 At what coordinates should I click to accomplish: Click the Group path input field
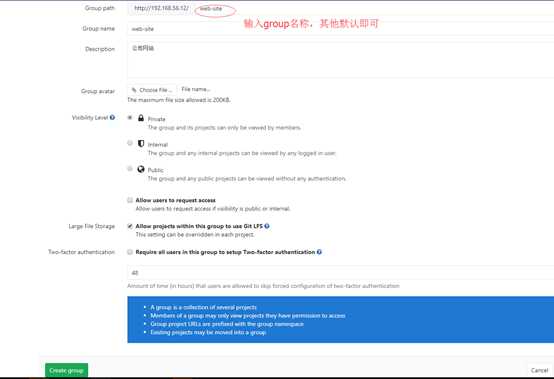coord(373,8)
